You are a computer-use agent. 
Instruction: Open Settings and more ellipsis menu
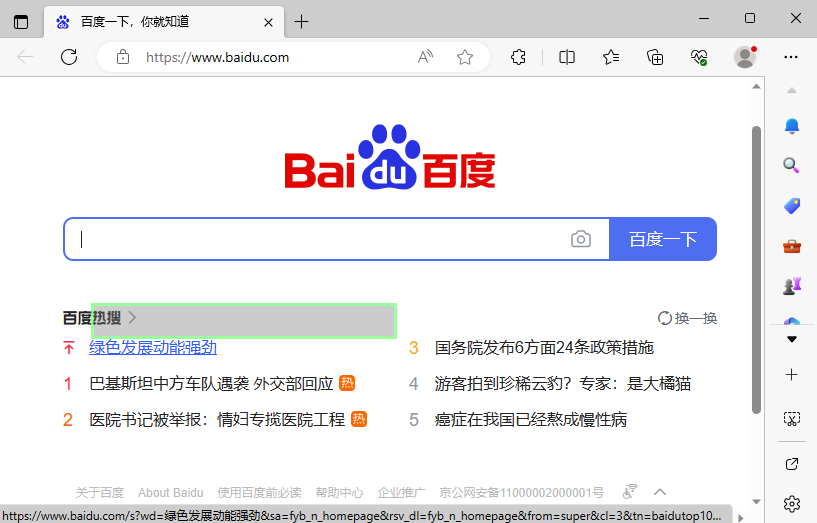[791, 57]
